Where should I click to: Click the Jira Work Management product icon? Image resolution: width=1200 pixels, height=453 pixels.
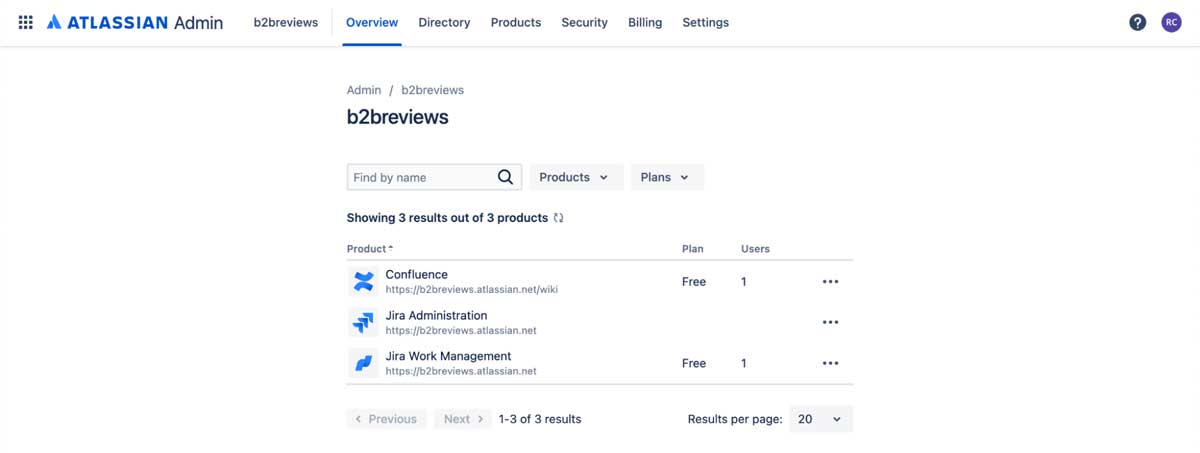pos(363,363)
